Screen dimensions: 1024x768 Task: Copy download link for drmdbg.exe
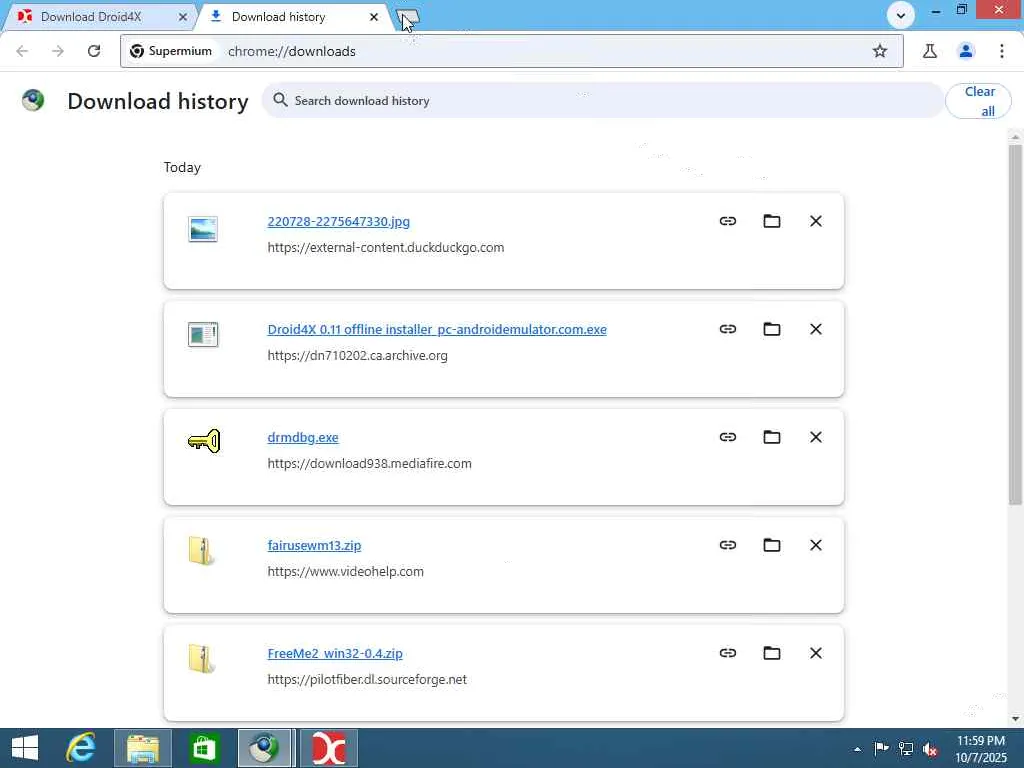[728, 437]
